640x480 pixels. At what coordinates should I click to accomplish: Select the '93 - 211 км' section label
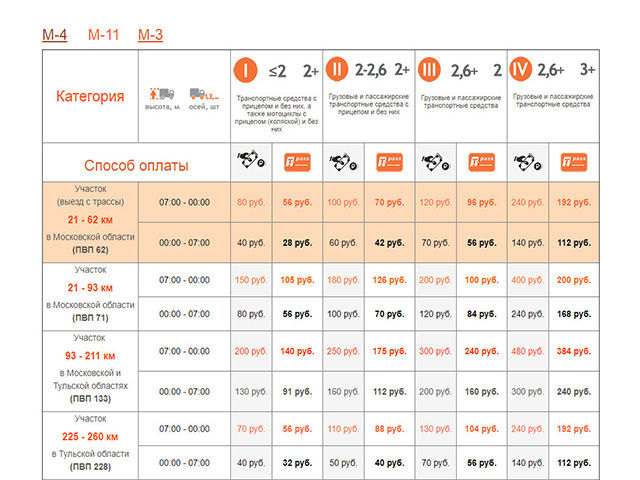tap(90, 356)
